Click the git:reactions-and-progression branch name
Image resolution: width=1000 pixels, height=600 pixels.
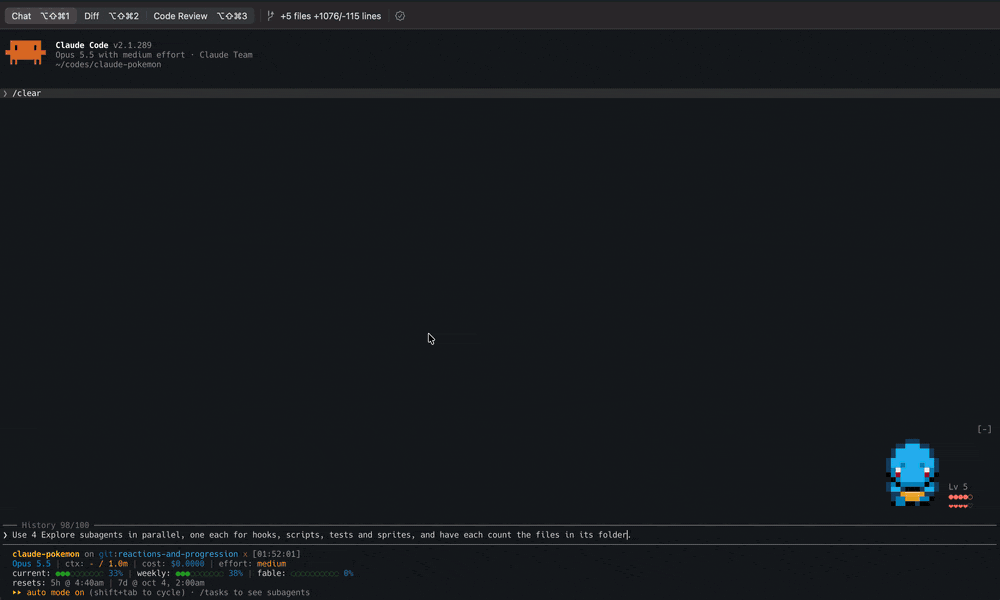[168, 554]
